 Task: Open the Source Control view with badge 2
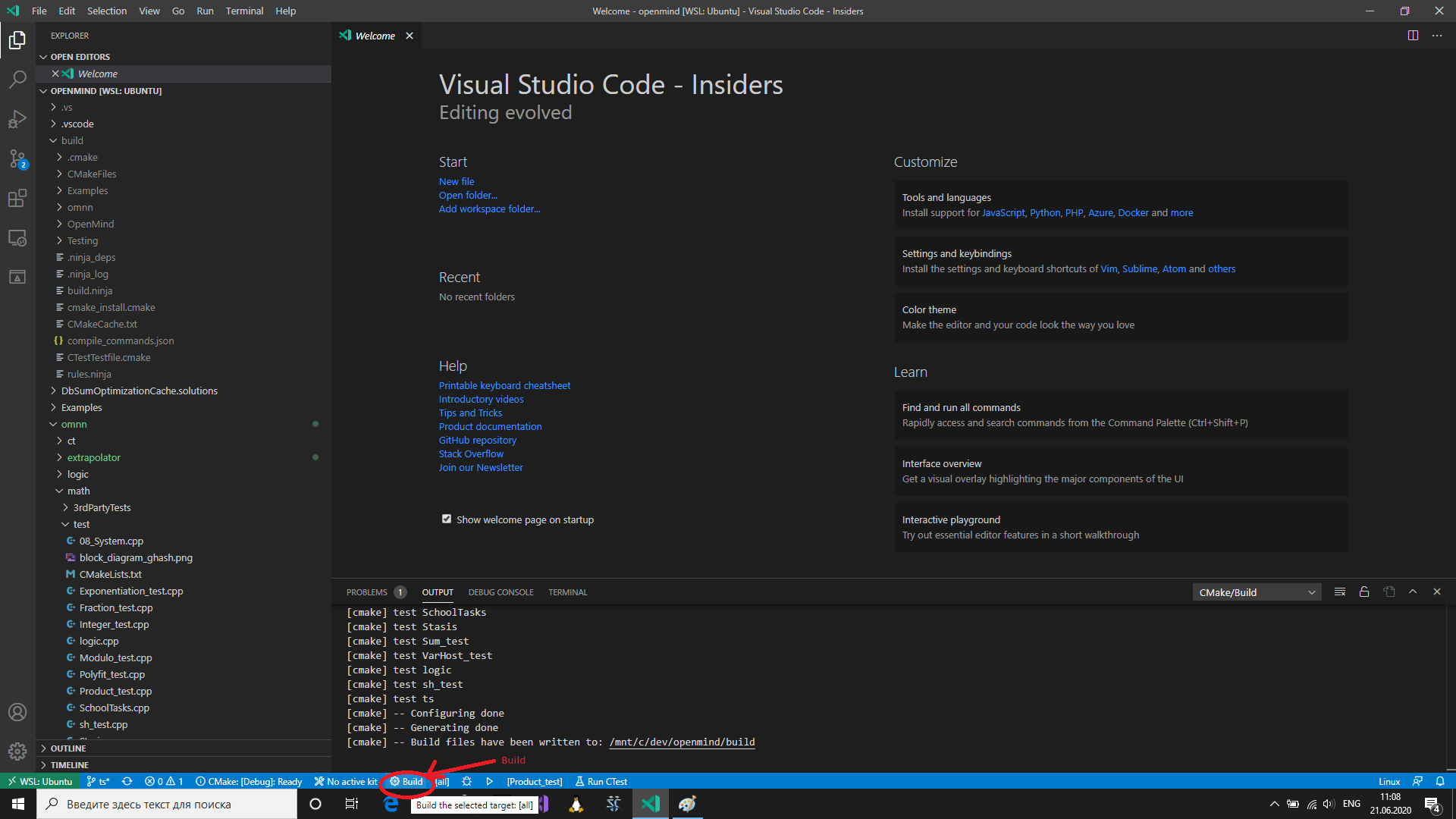pyautogui.click(x=17, y=158)
